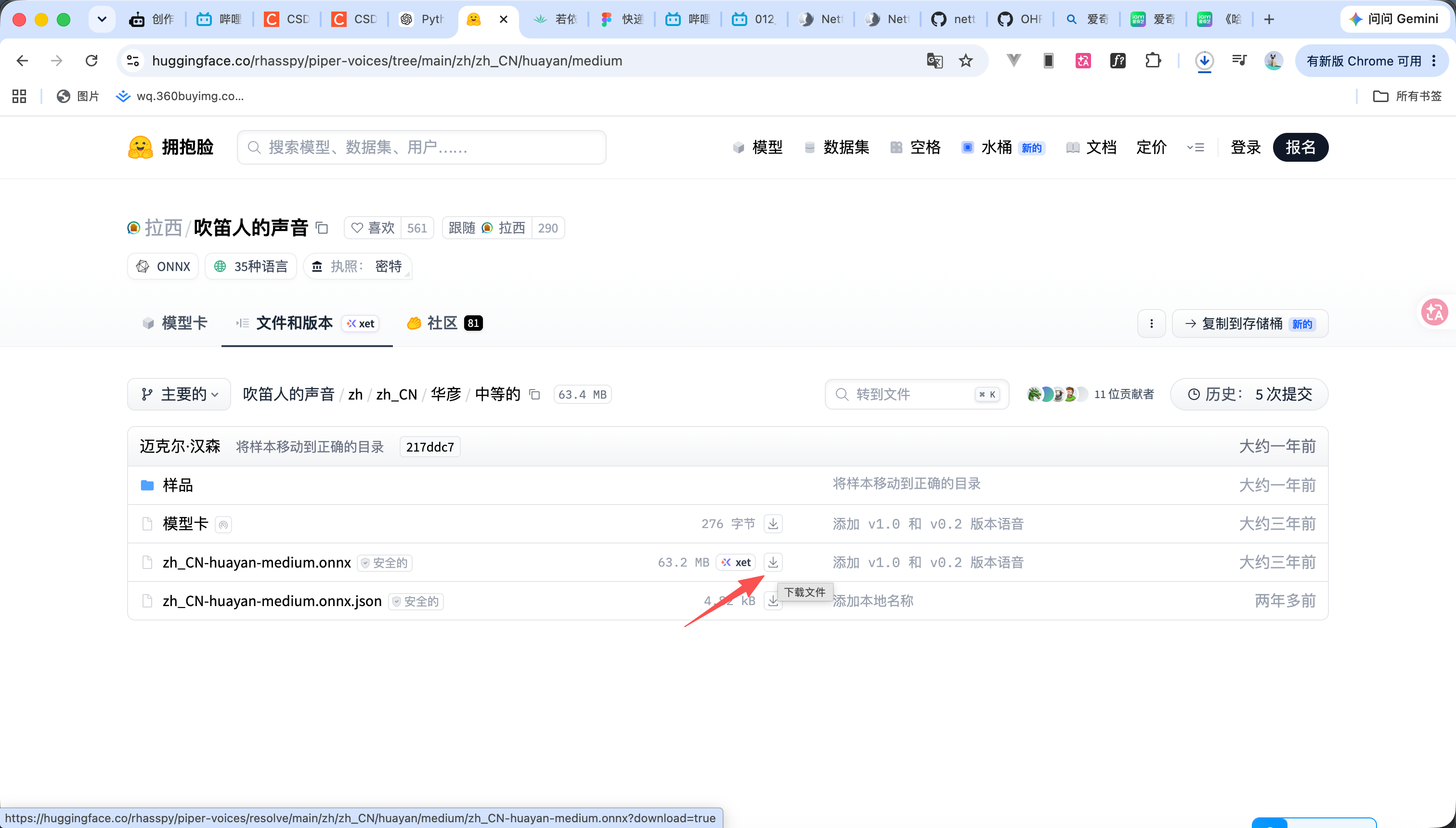Screen dimensions: 1456x828
Task: Open the zh_CN-huayan-medium.onnx file link
Action: point(257,562)
